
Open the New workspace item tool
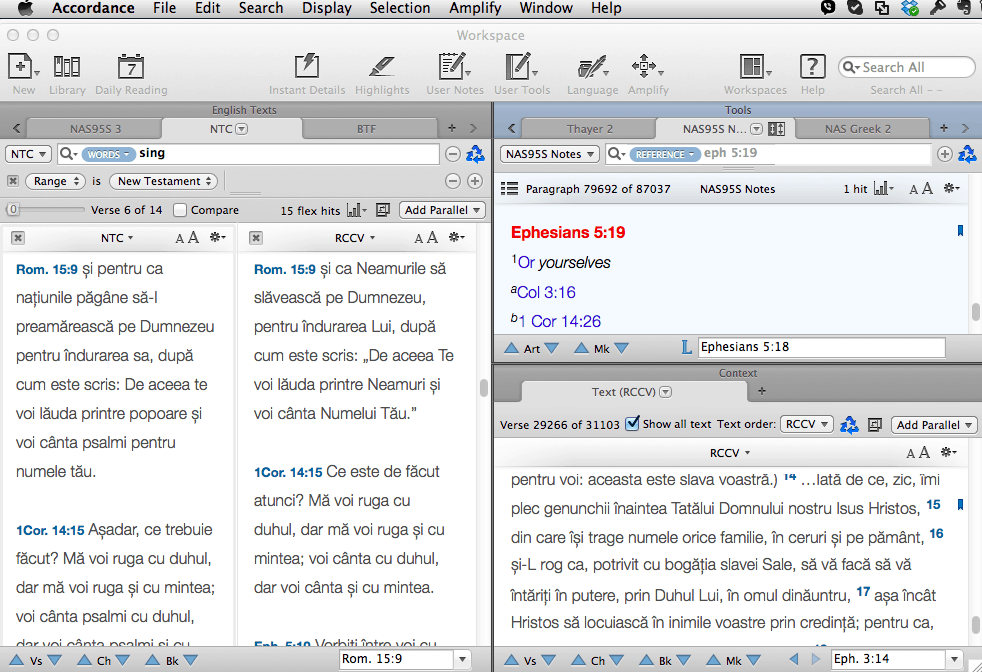(x=20, y=66)
